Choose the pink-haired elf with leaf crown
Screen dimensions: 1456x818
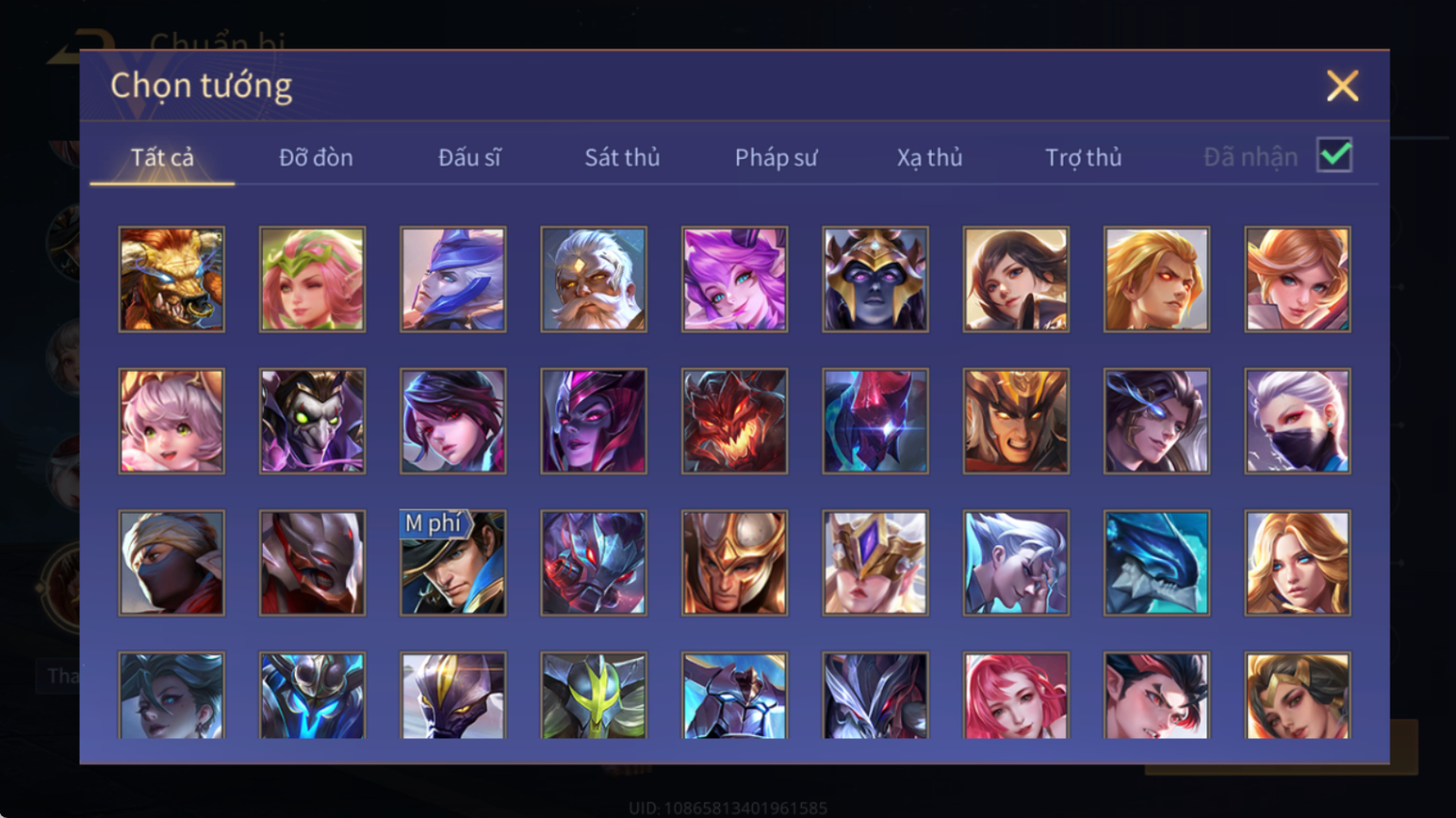tap(312, 279)
